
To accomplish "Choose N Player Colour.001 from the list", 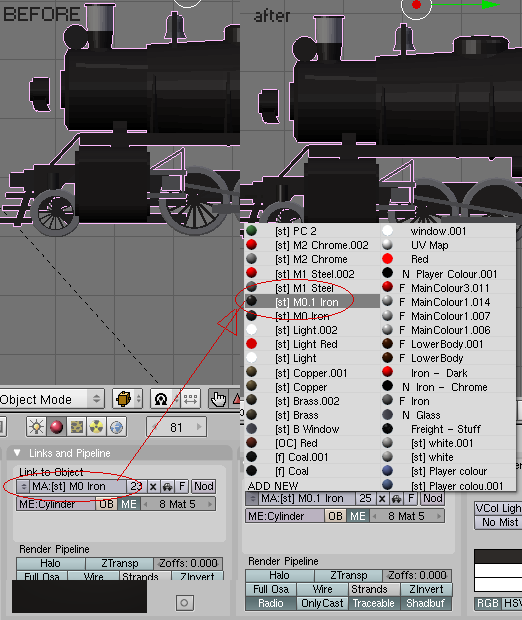I will (449, 274).
